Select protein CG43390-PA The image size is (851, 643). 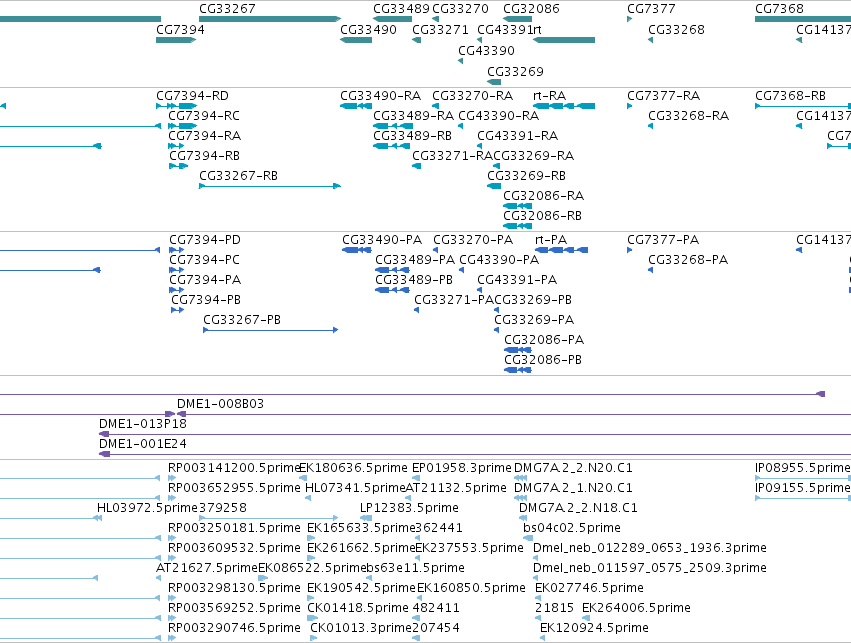click(499, 260)
